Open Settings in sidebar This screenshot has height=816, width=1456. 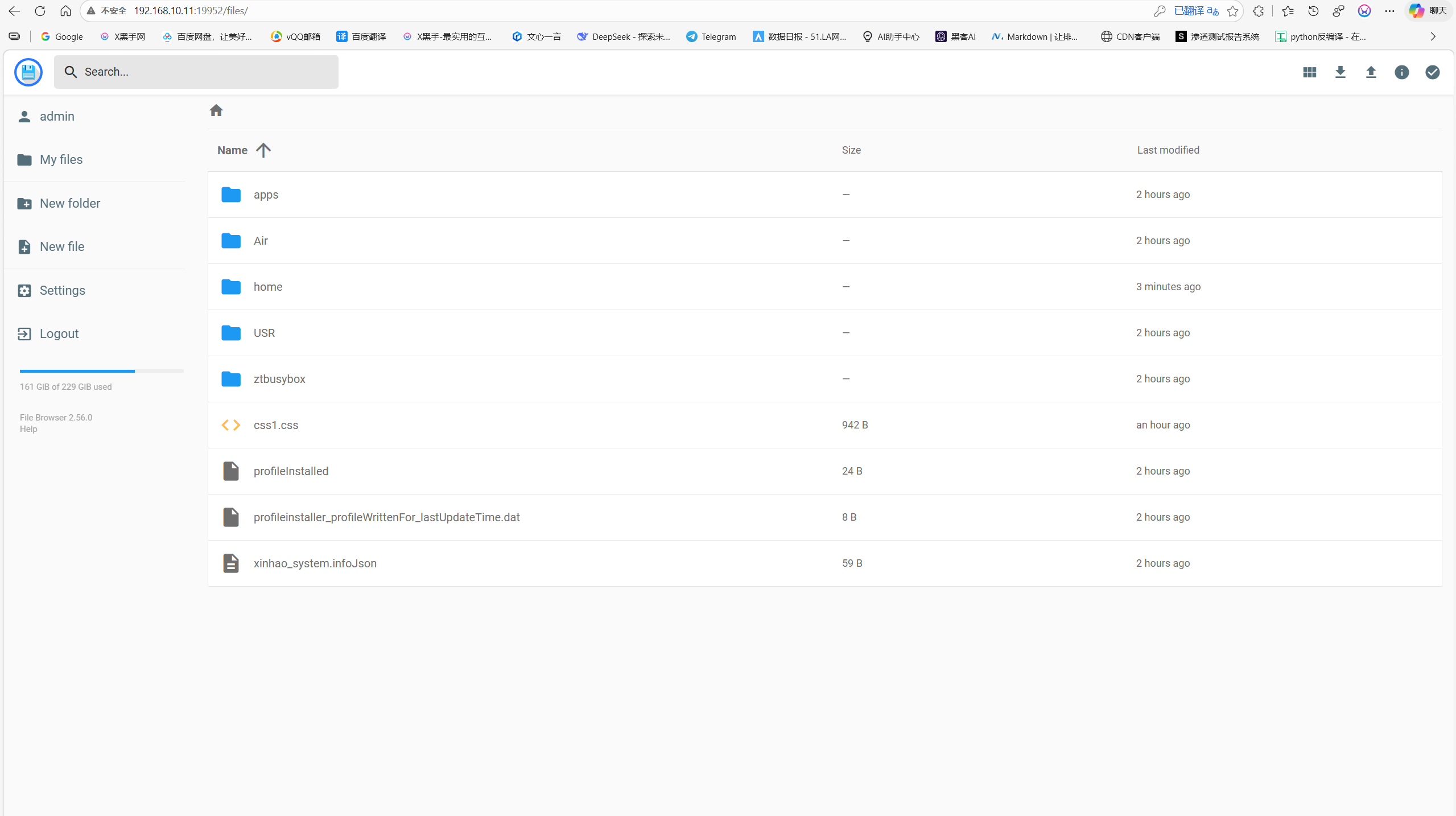click(62, 291)
